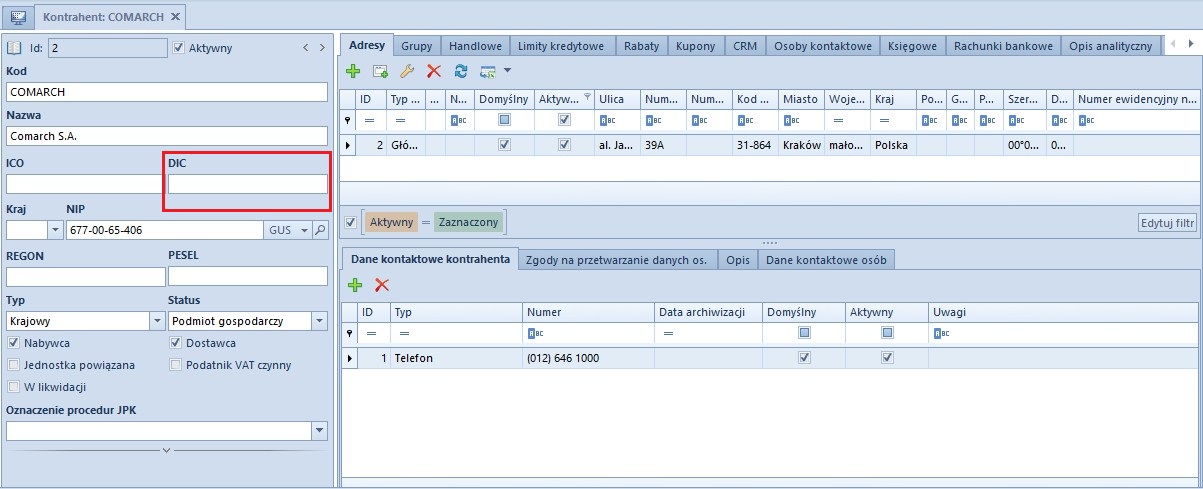The height and width of the screenshot is (489, 1203).
Task: Click the wrench edit icon in Adresy toolbar
Action: [x=407, y=71]
